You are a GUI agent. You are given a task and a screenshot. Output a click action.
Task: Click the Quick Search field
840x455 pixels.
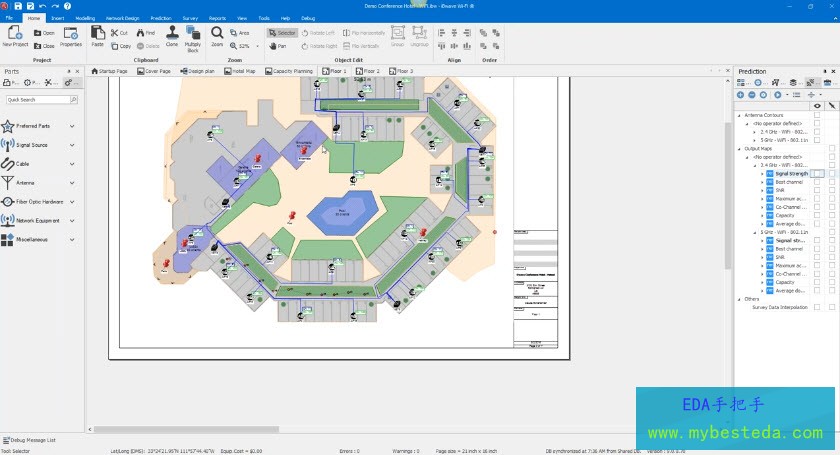click(x=40, y=100)
